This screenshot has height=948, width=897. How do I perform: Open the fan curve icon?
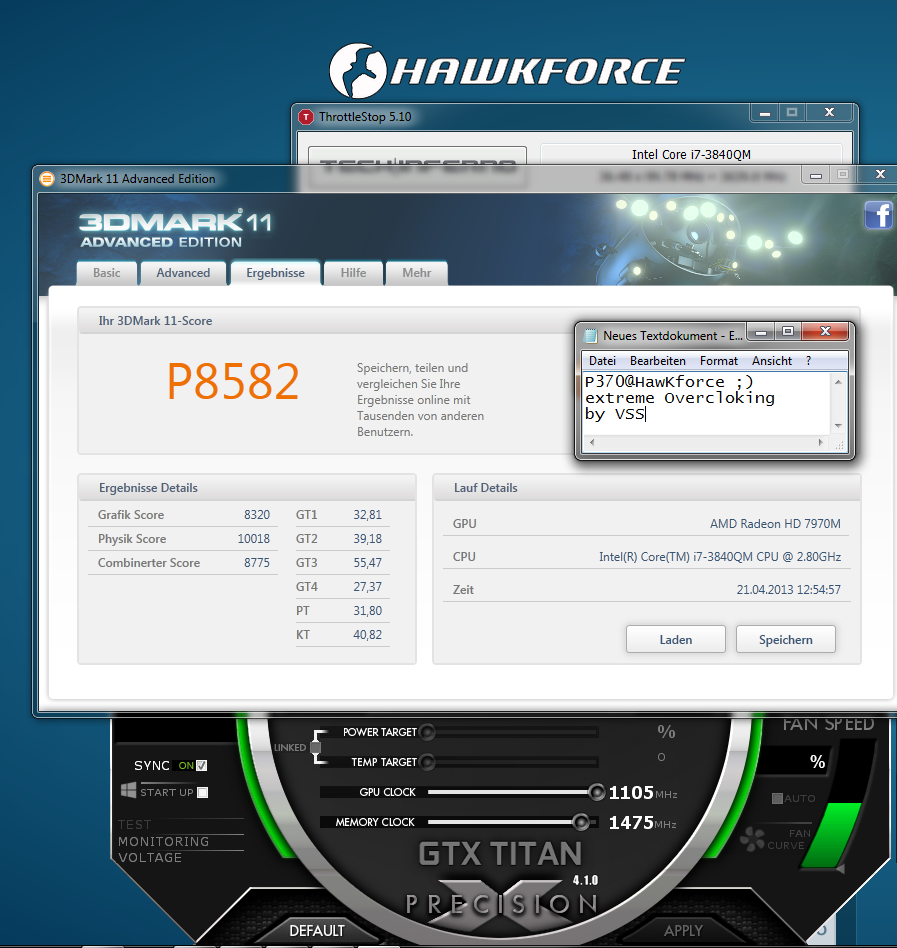tap(753, 839)
